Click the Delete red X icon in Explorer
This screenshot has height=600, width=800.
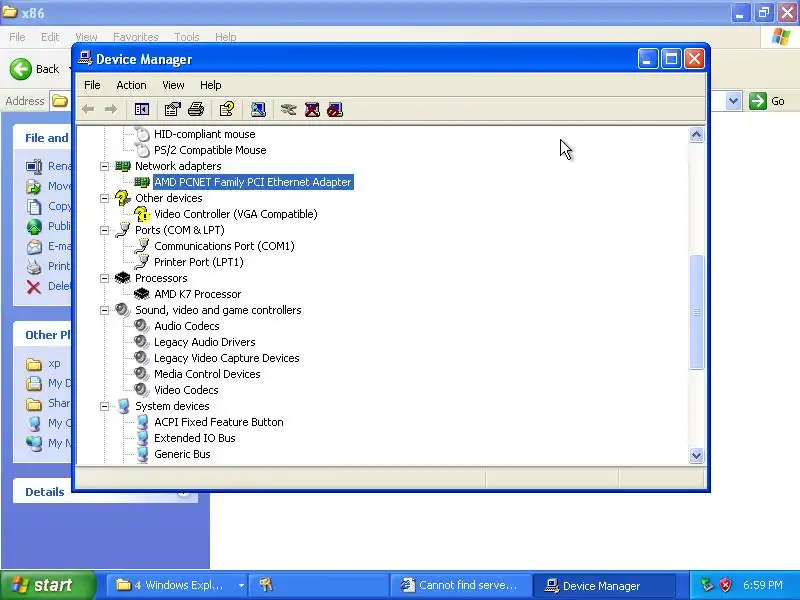(34, 287)
